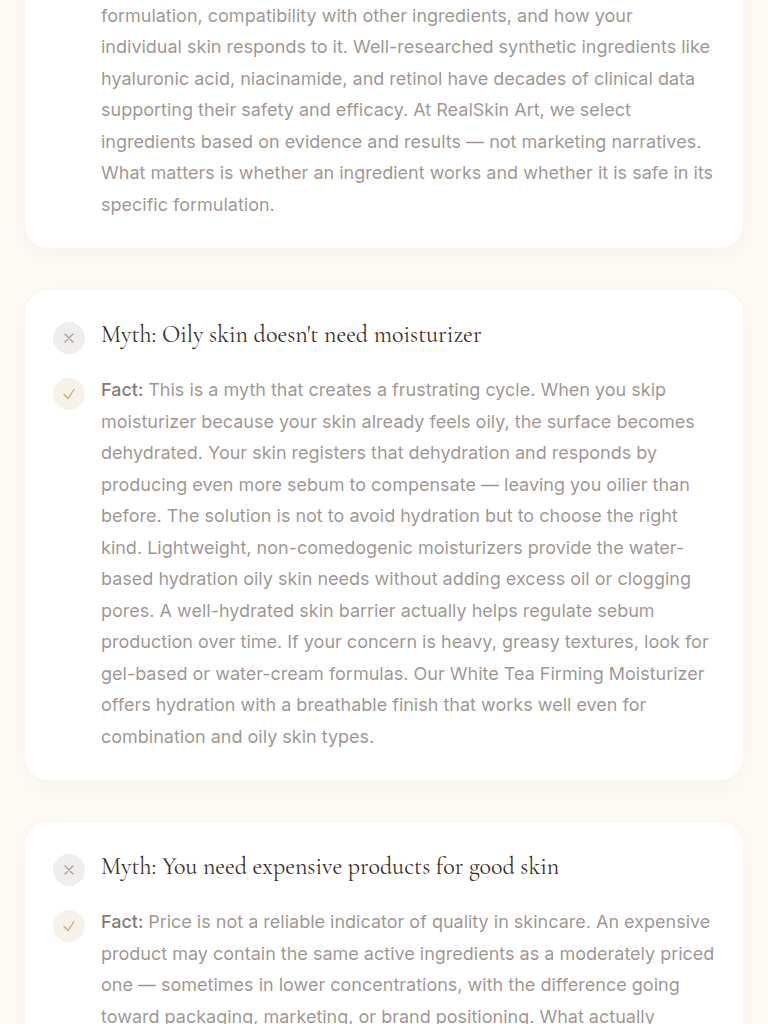Click the bold "Fact:" label in the expensive products card
Image resolution: width=768 pixels, height=1024 pixels.
coord(122,922)
